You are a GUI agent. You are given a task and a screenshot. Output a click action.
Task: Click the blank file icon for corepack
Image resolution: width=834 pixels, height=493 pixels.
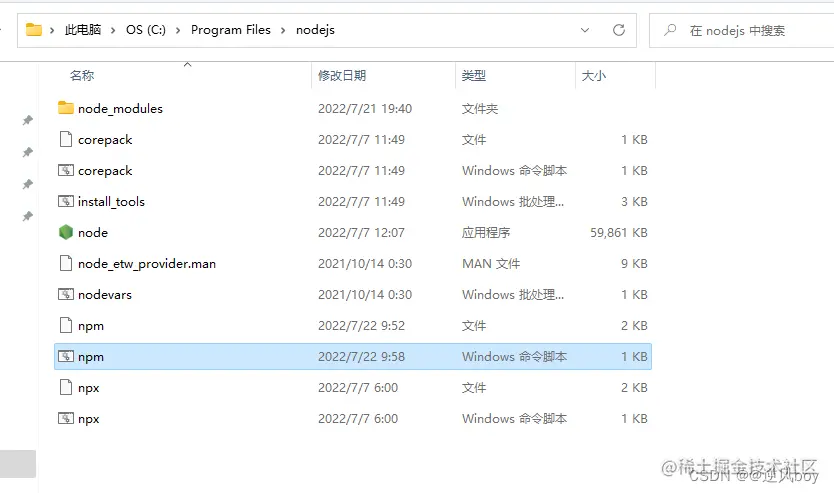pos(65,139)
